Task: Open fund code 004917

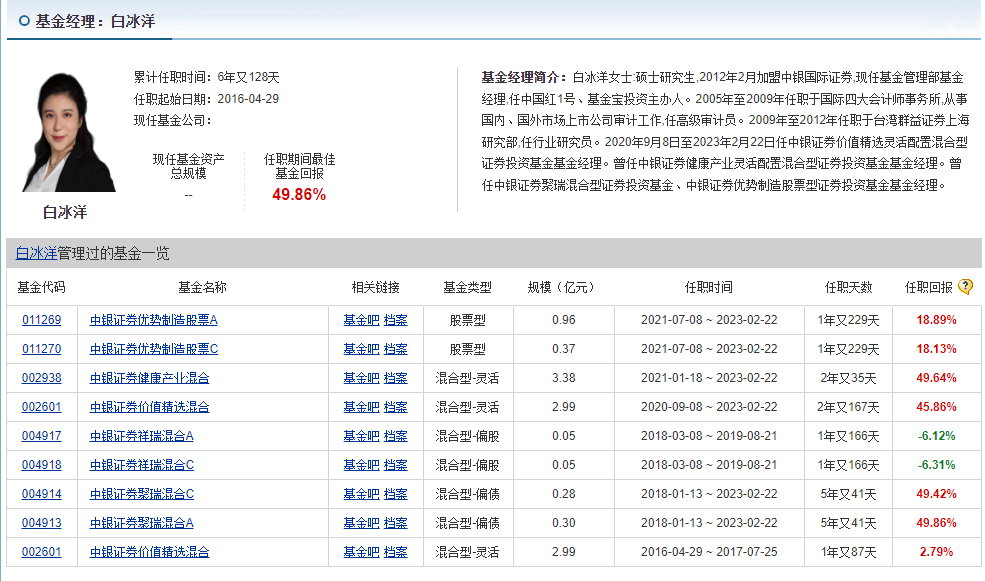Action: click(x=42, y=436)
